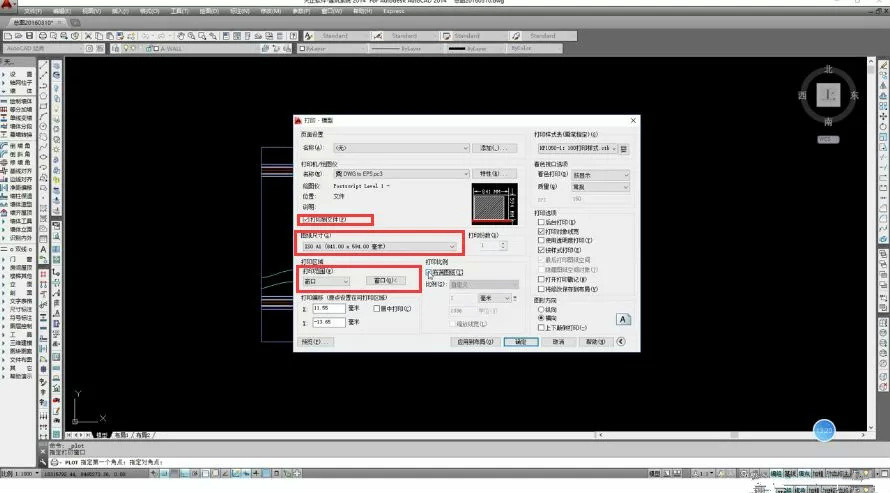Click the Preview button in print dialog
Viewport: 890px width, 493px height.
pos(316,341)
